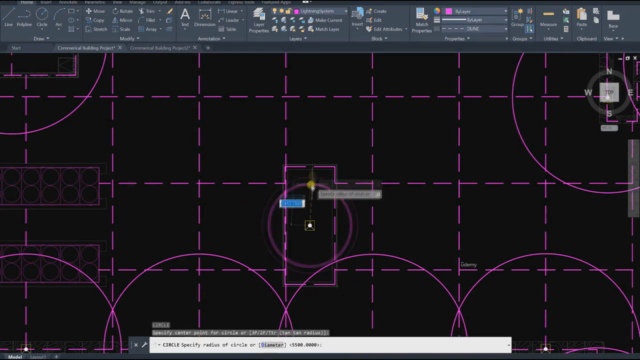Click the object color wheel icon
The width and height of the screenshot is (640, 360).
(x=437, y=11)
